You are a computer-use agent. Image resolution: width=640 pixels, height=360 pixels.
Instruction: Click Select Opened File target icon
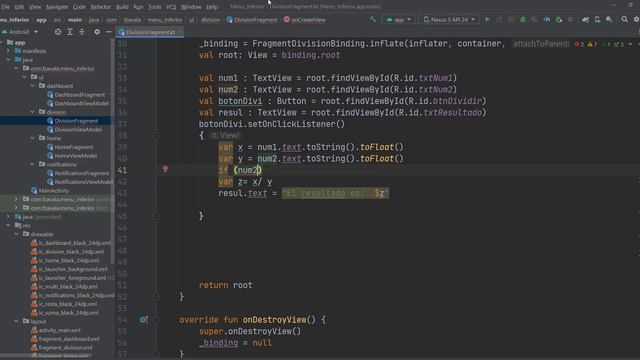(x=58, y=31)
